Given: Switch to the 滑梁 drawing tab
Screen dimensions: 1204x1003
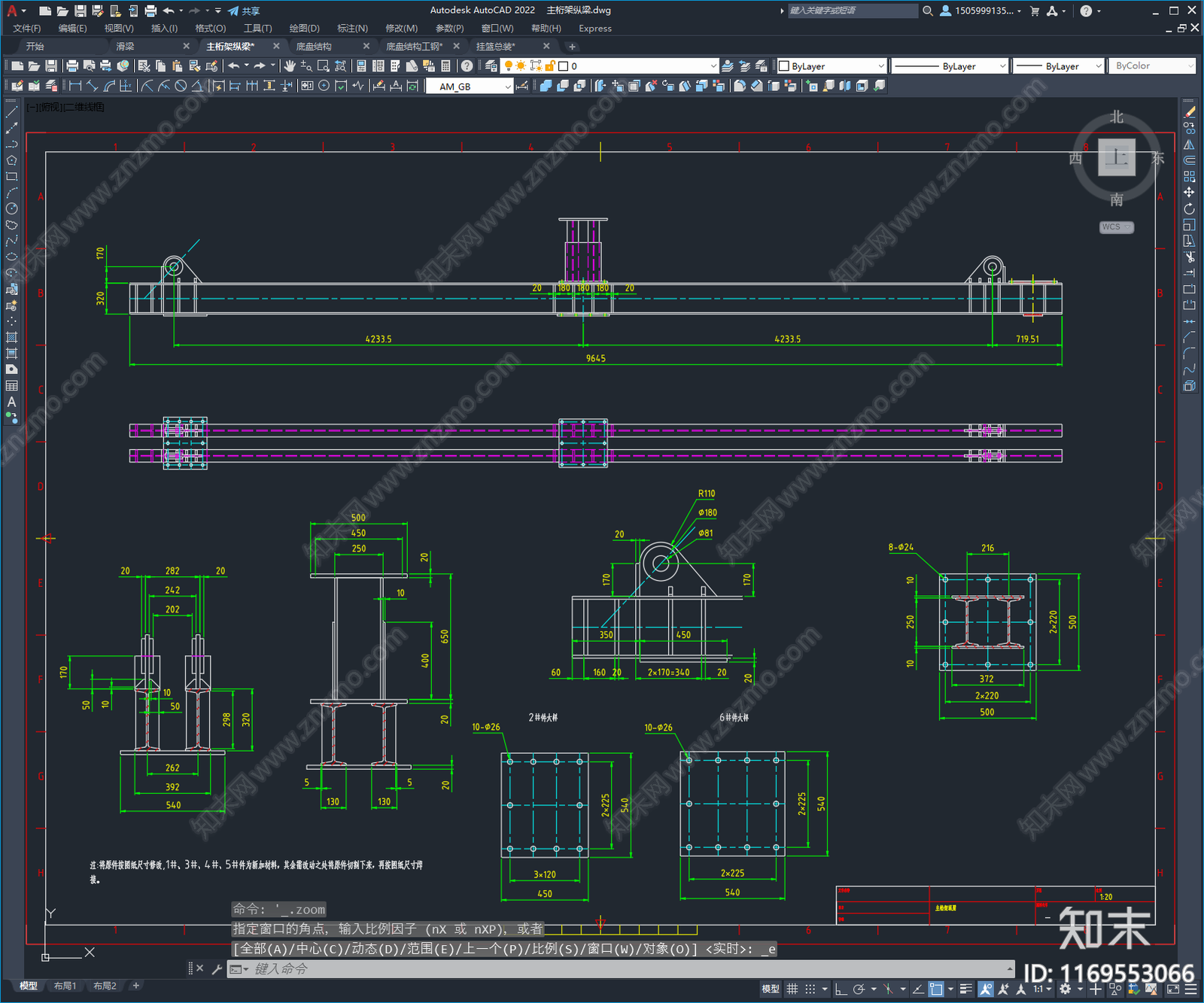Looking at the screenshot, I should pyautogui.click(x=125, y=47).
